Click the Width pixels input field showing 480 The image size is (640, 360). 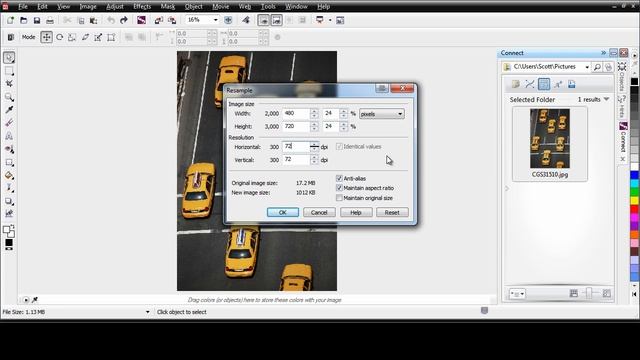[x=297, y=114]
